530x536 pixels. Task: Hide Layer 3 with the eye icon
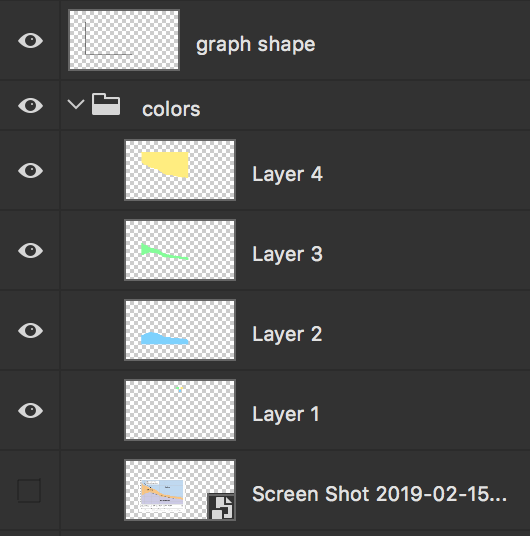tap(30, 250)
